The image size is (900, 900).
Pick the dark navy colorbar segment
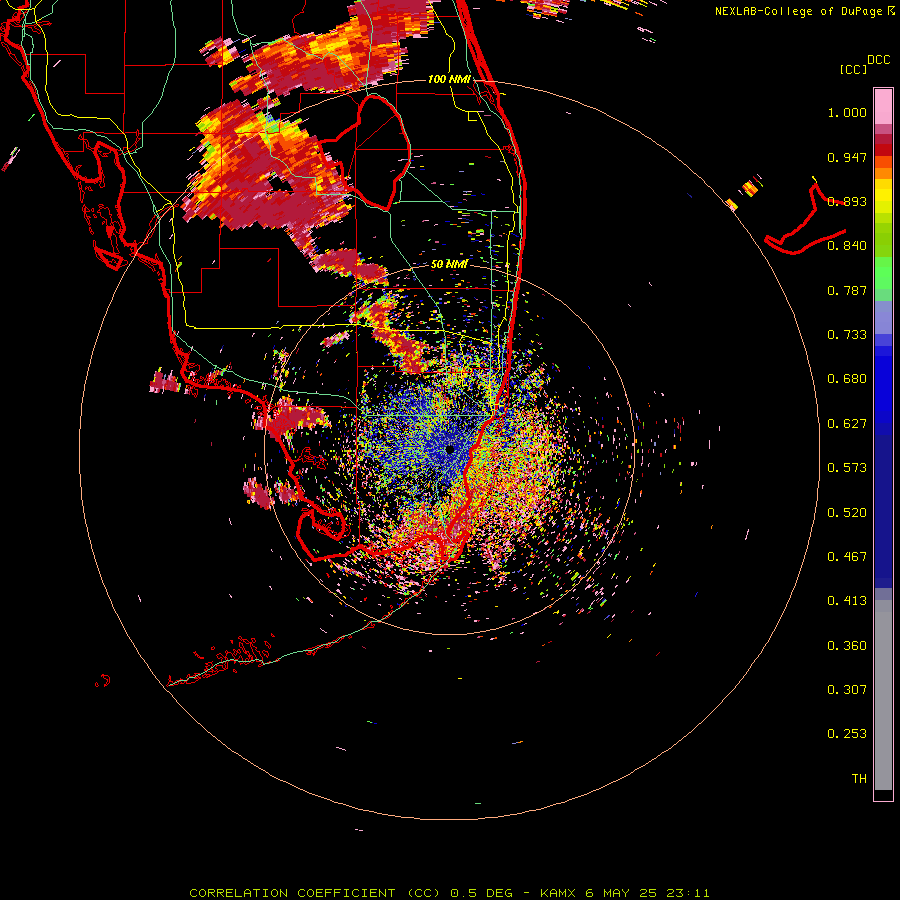point(883,511)
